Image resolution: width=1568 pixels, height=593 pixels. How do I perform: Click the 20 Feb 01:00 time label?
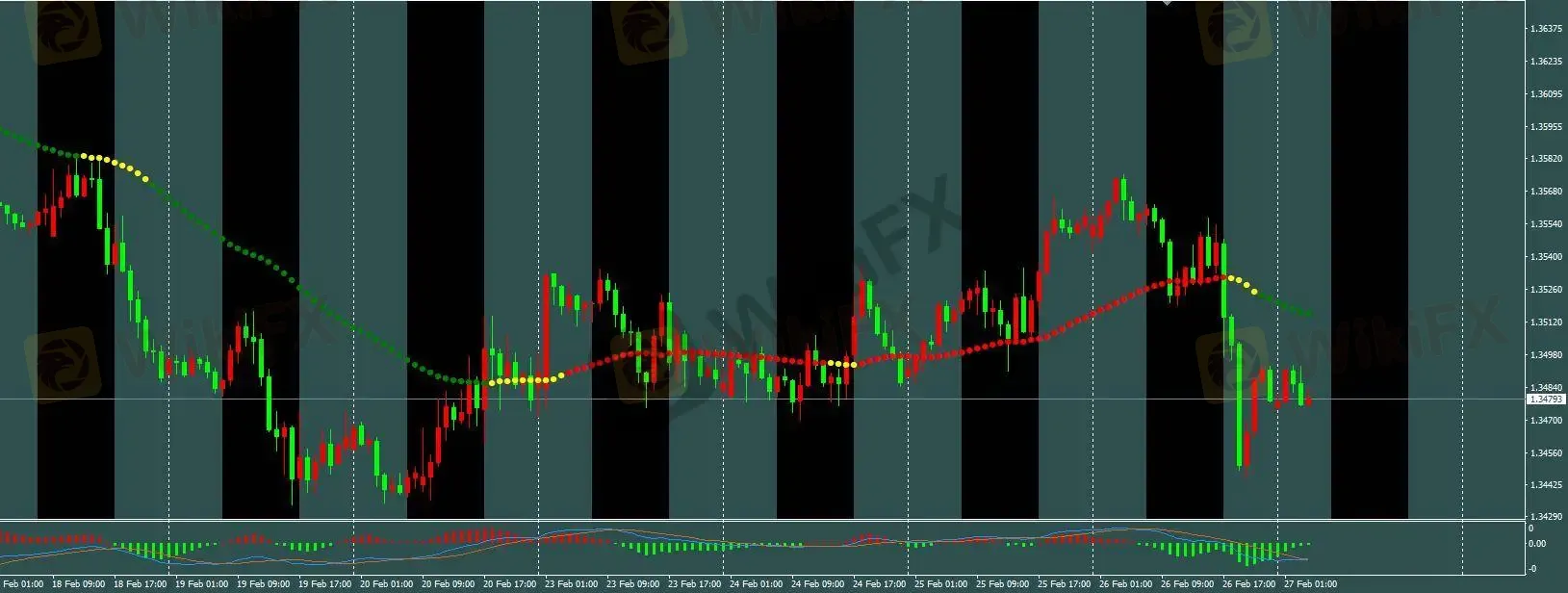386,584
